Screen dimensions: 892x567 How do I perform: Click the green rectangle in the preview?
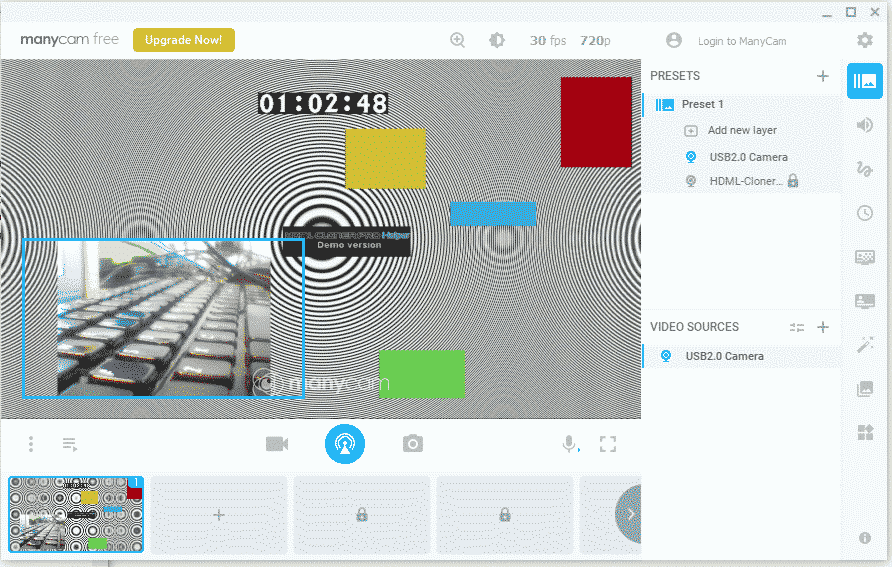[x=422, y=374]
